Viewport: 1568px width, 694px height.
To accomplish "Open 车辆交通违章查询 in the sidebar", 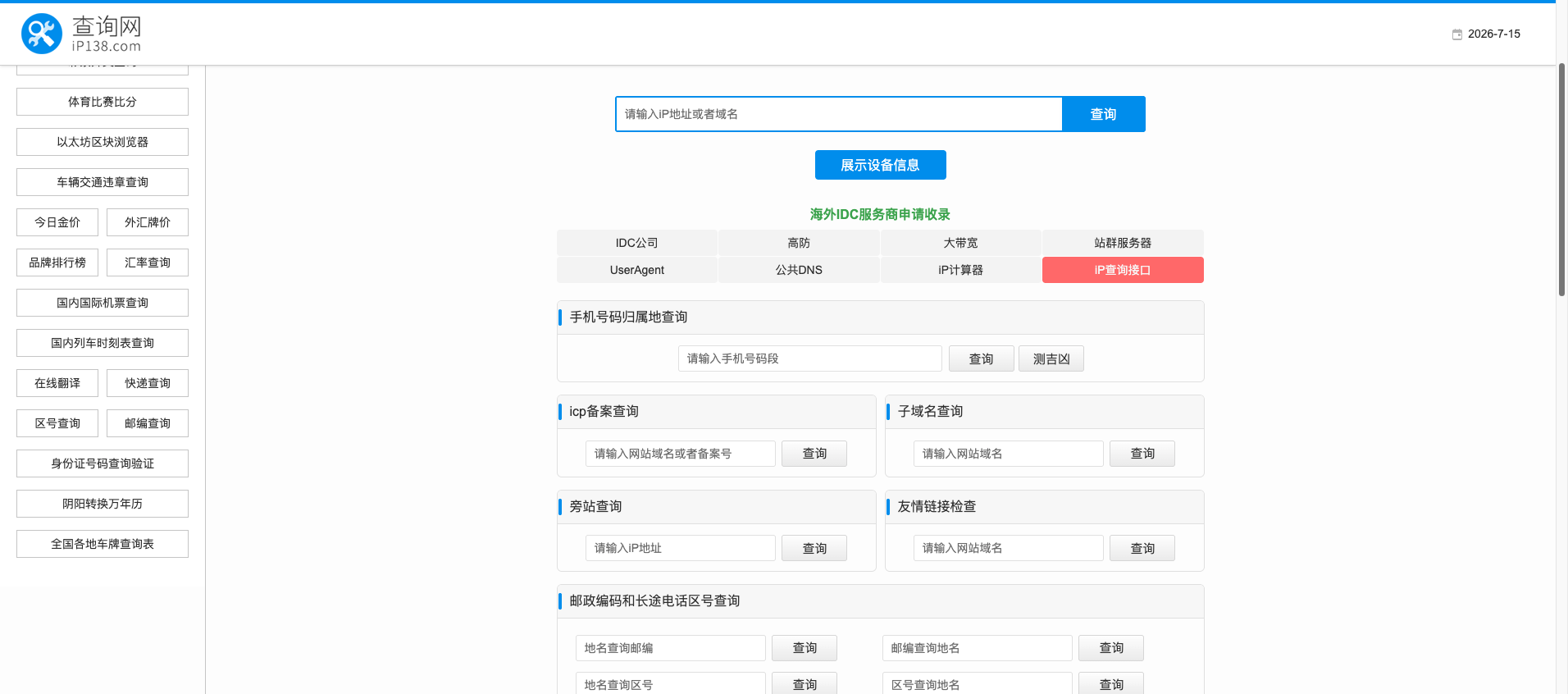I will (103, 182).
